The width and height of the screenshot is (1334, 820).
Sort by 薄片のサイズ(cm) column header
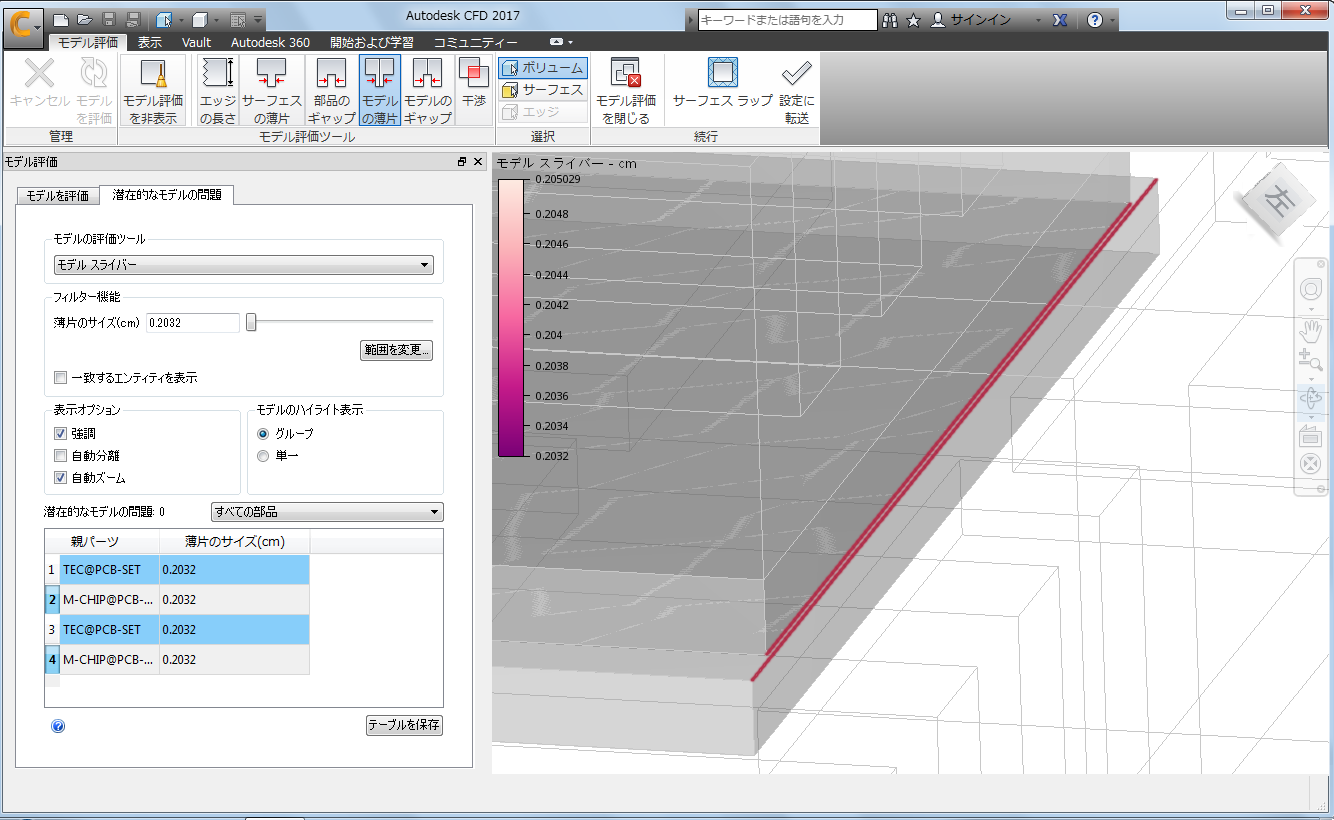[235, 542]
